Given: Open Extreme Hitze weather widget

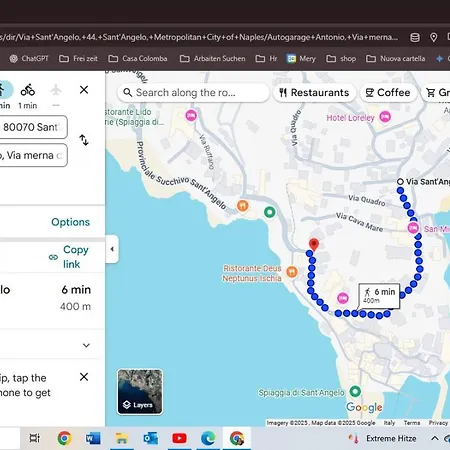Looking at the screenshot, I should pyautogui.click(x=383, y=438).
